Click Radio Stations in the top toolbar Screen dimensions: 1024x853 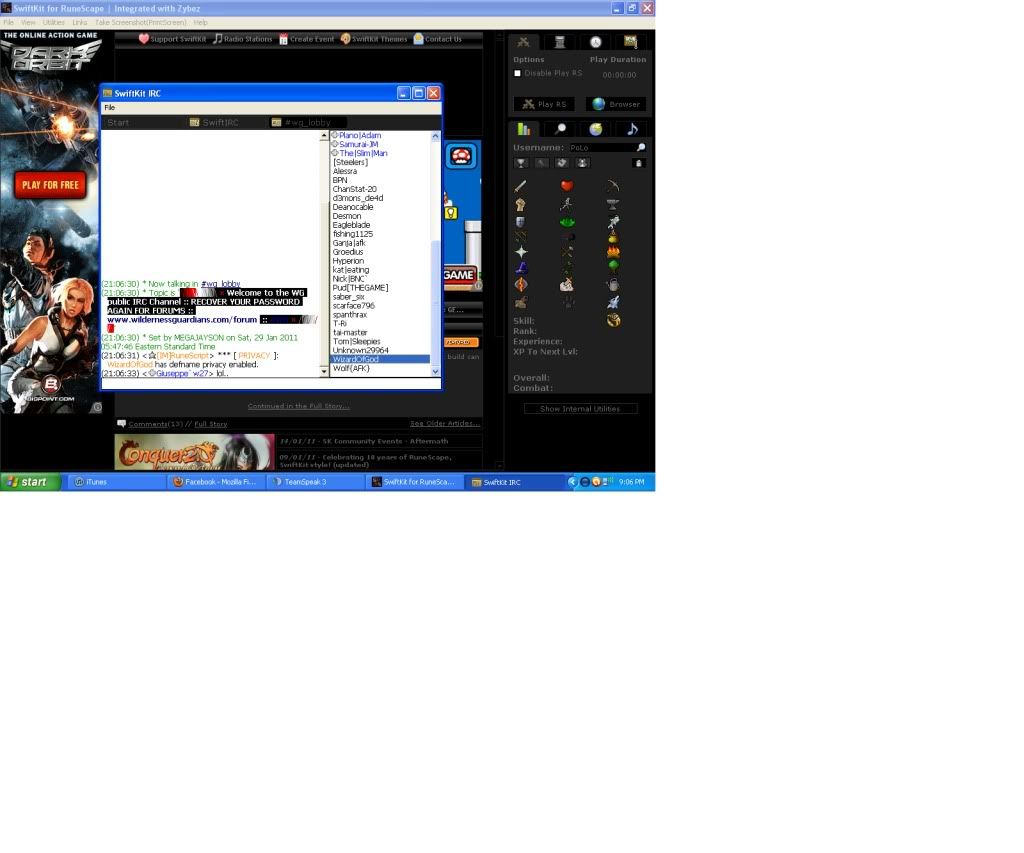pyautogui.click(x=242, y=39)
